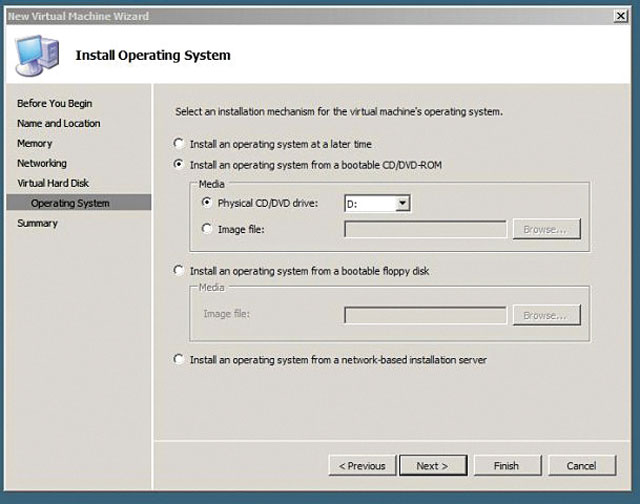Viewport: 640px width, 504px height.
Task: Select the Operating System step
Action: coord(79,203)
